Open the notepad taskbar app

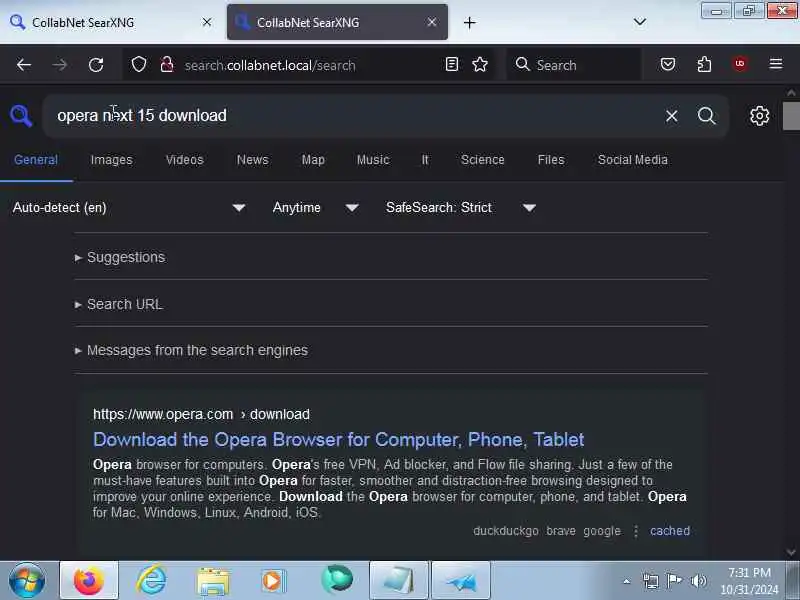coord(398,580)
